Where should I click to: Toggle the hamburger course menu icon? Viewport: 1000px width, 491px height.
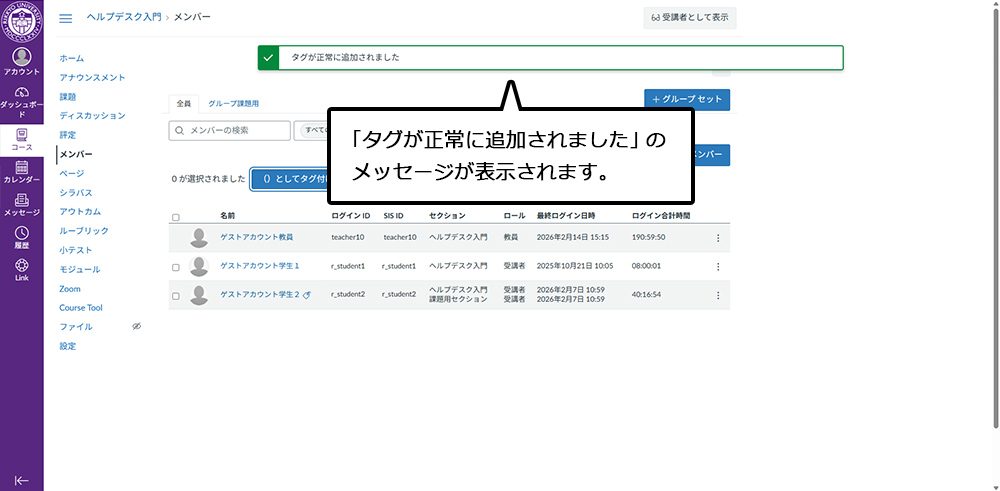(x=66, y=18)
